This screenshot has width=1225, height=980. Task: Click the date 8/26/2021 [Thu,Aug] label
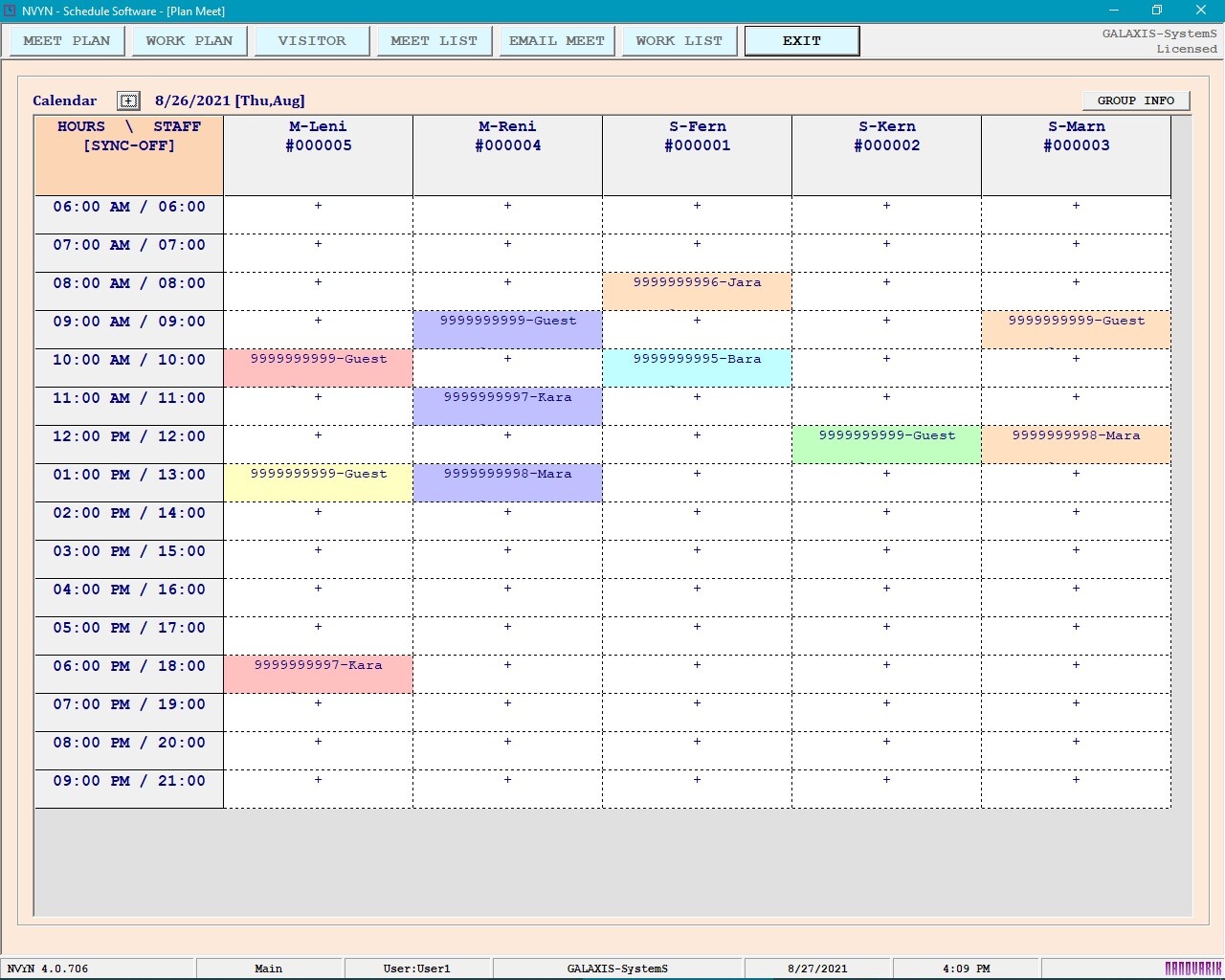(x=230, y=100)
